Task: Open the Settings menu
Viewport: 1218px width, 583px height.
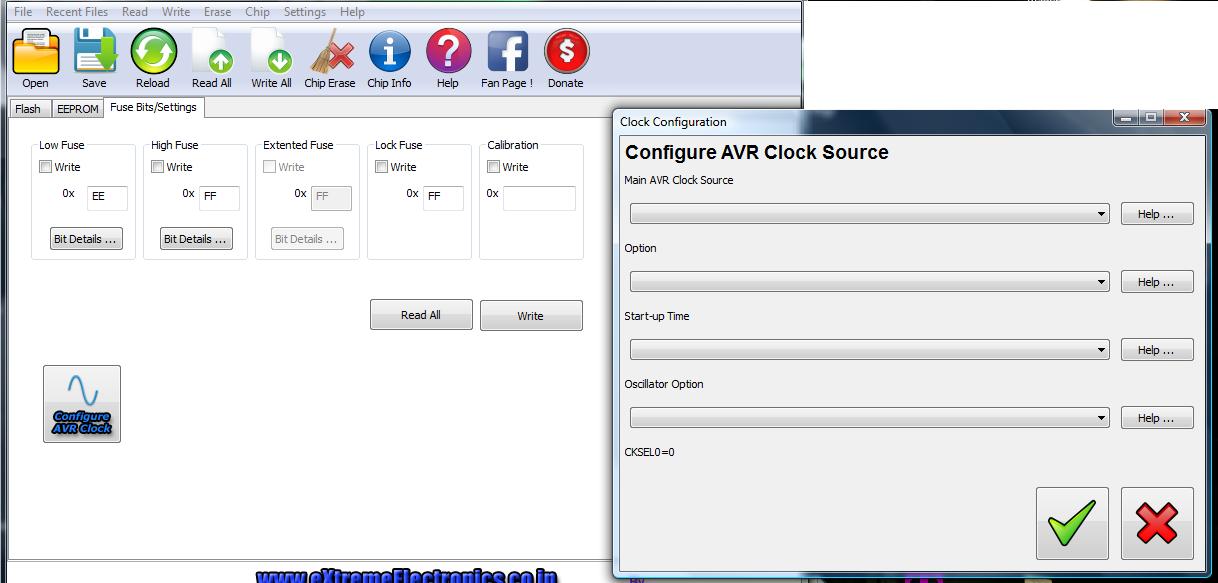Action: point(305,12)
